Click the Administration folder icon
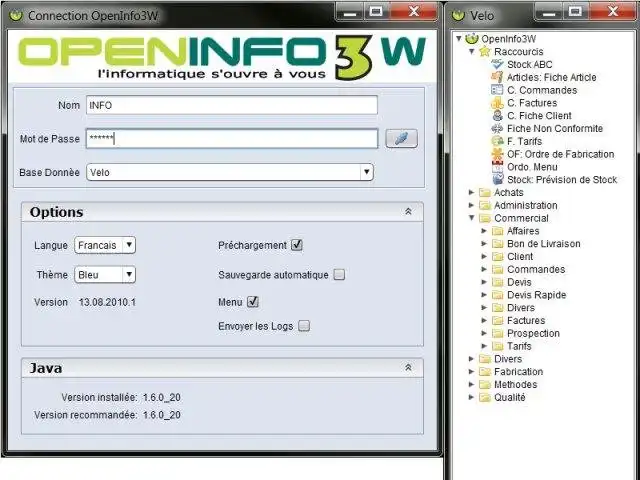The image size is (640, 480). [484, 205]
